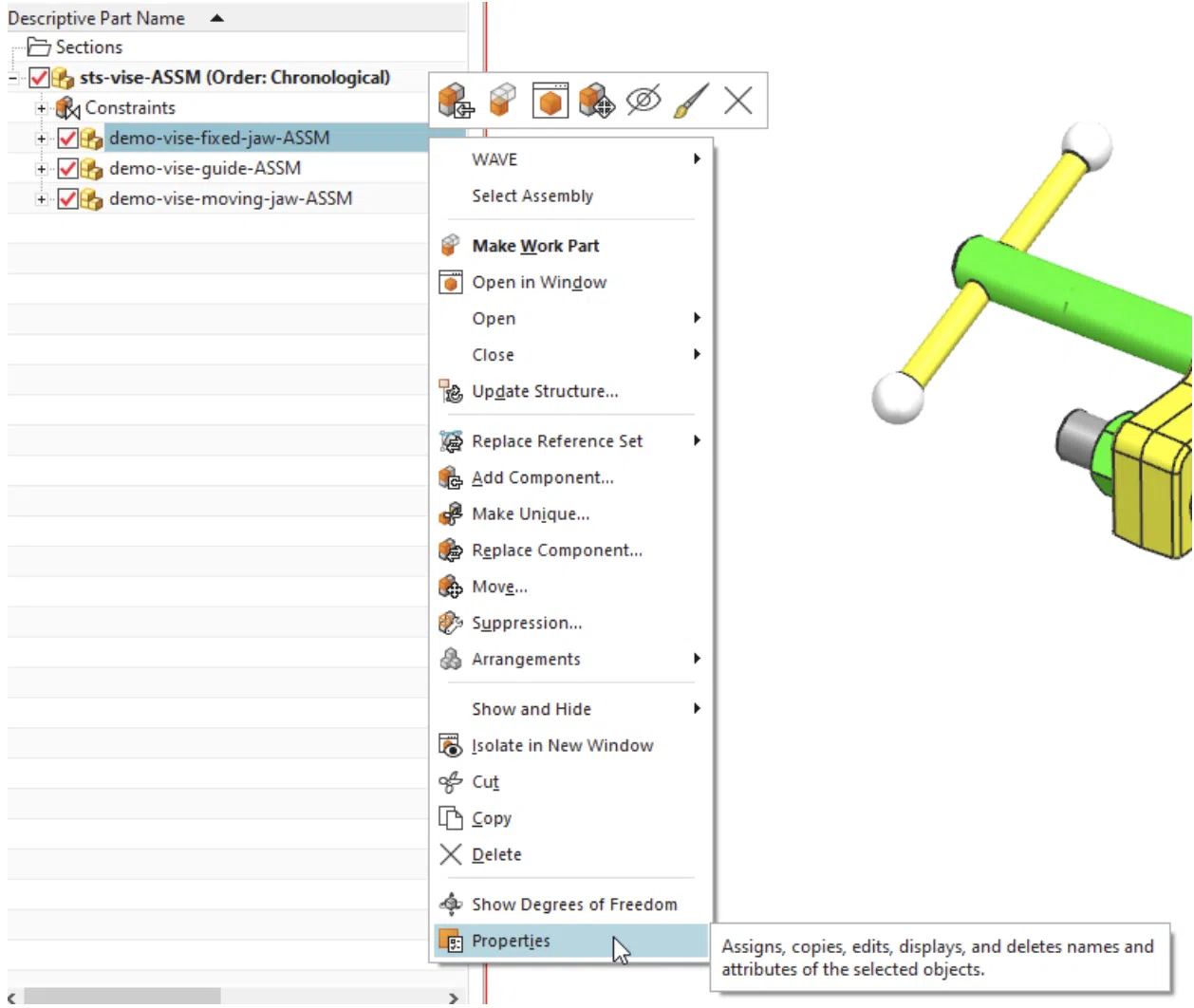
Task: Click the Add Component icon in the floating toolbar
Action: tap(456, 100)
